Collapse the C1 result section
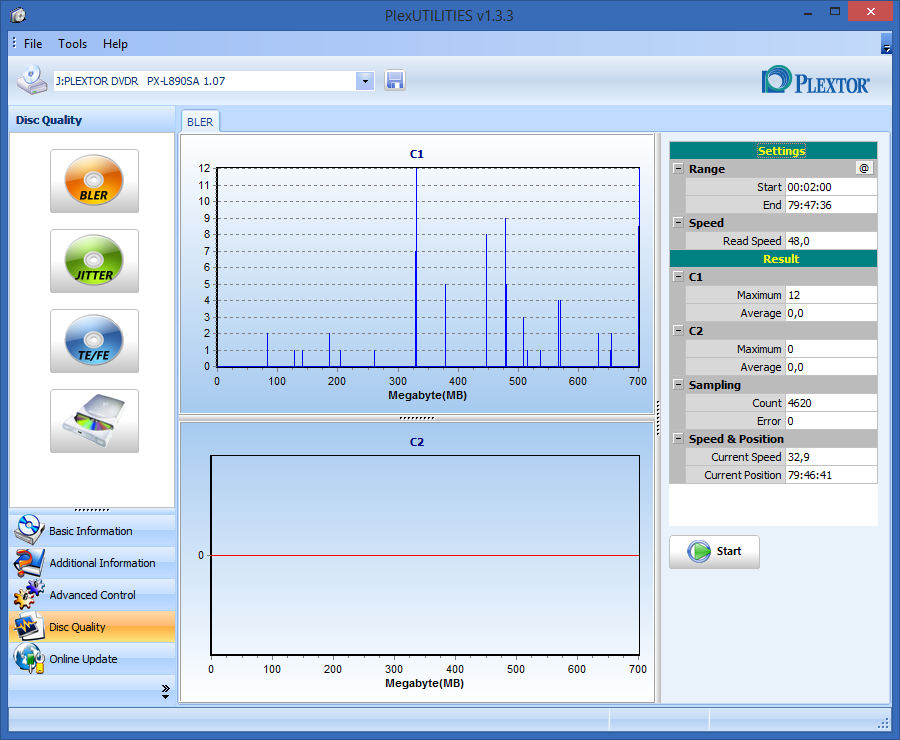The image size is (900, 740). coord(678,276)
